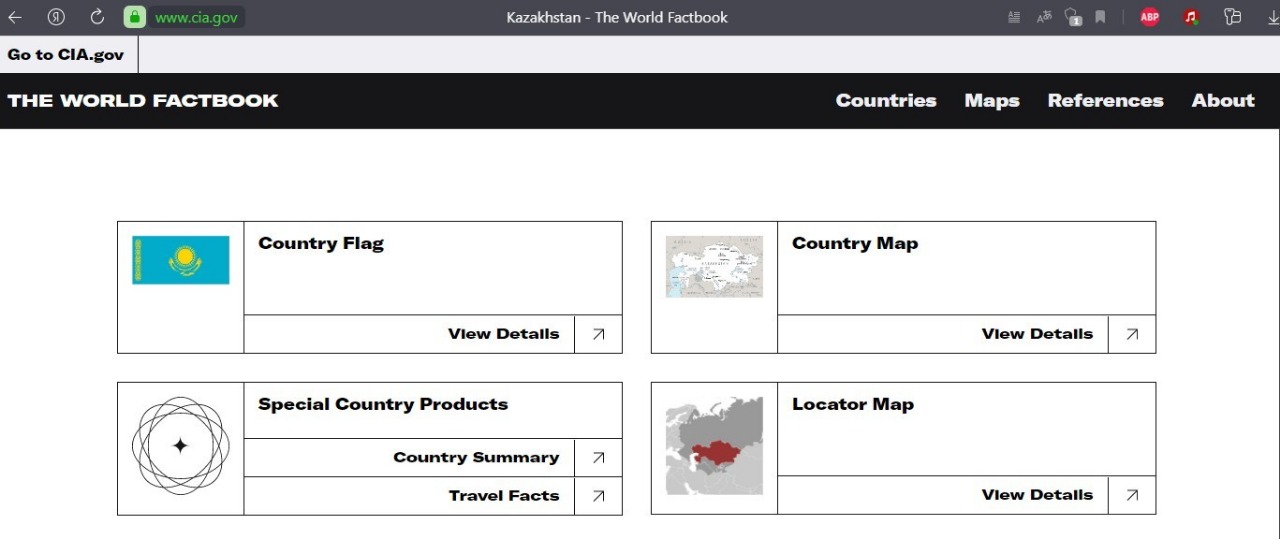
Task: Click the green padlock security icon
Action: (x=135, y=17)
